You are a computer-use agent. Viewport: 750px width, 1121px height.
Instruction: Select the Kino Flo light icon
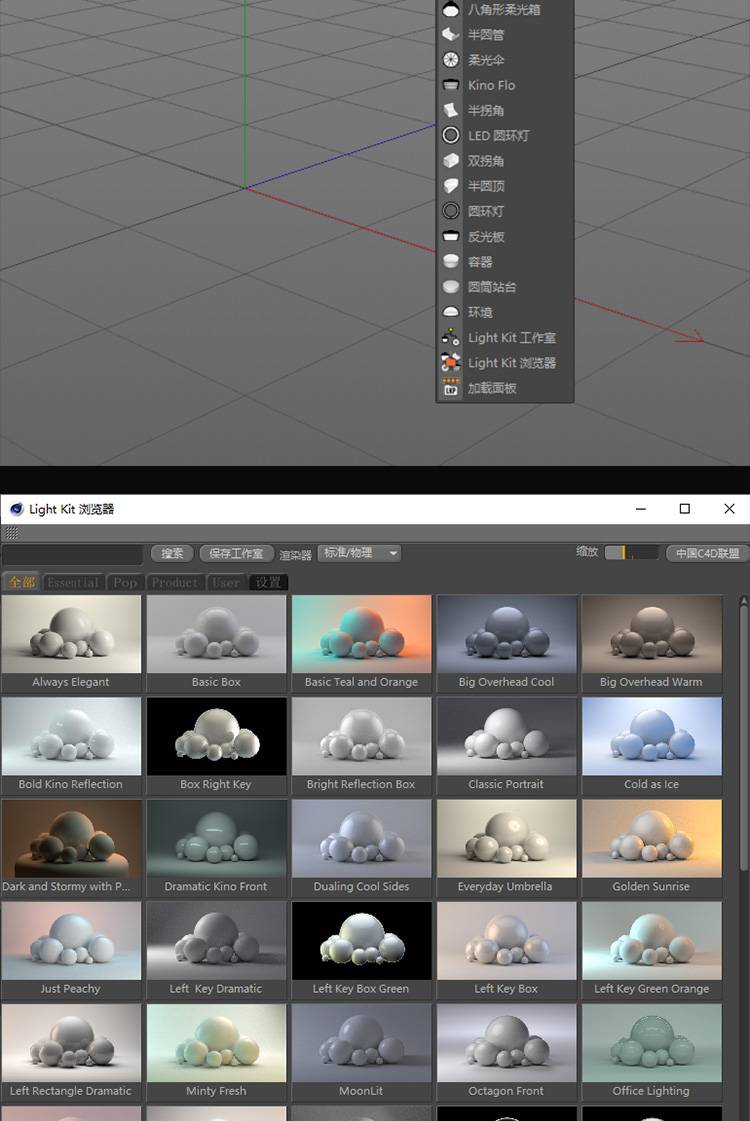450,85
